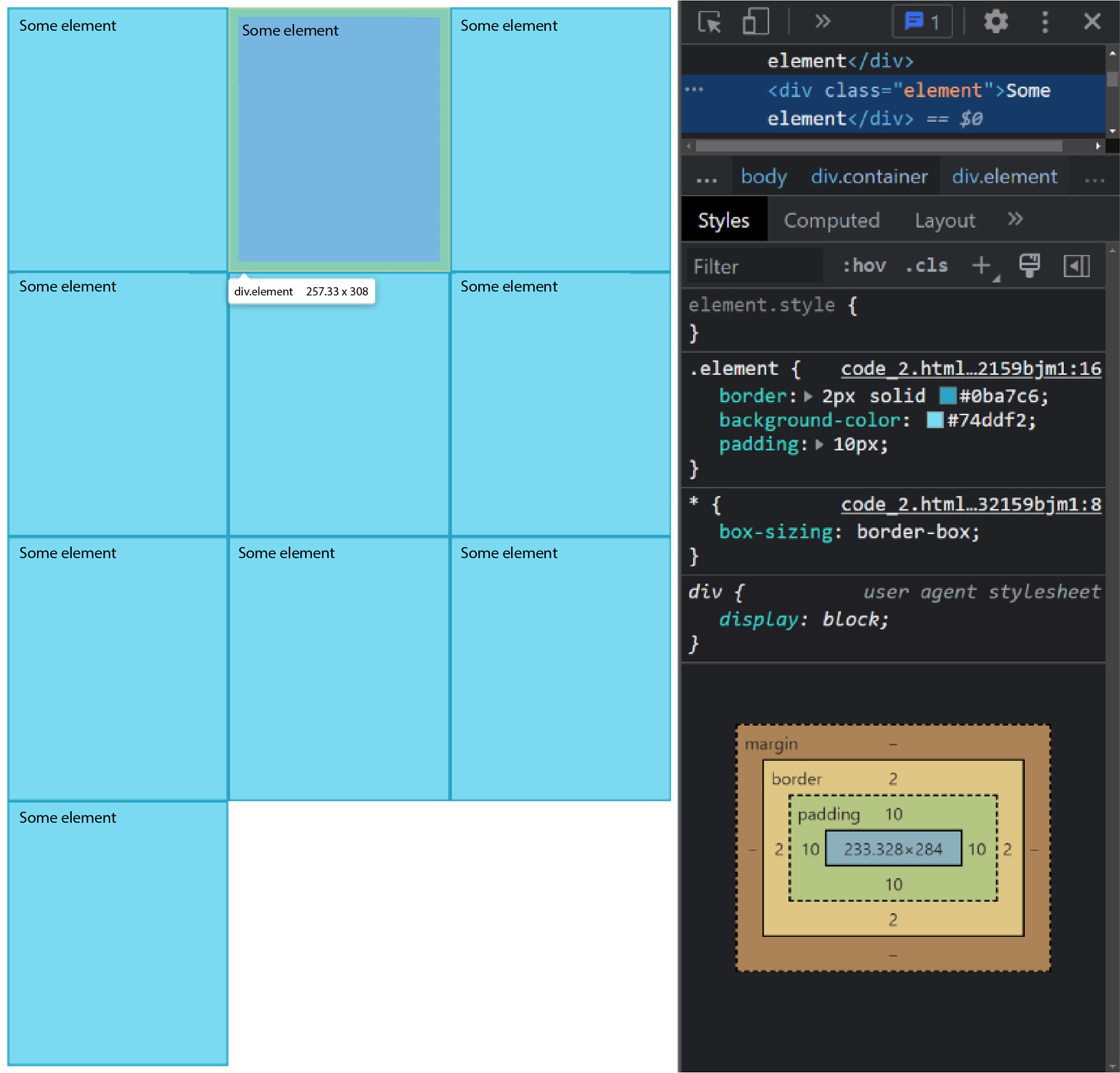Expand the padding property shorthand arrow
Screen dimensions: 1120x1073
[x=819, y=444]
